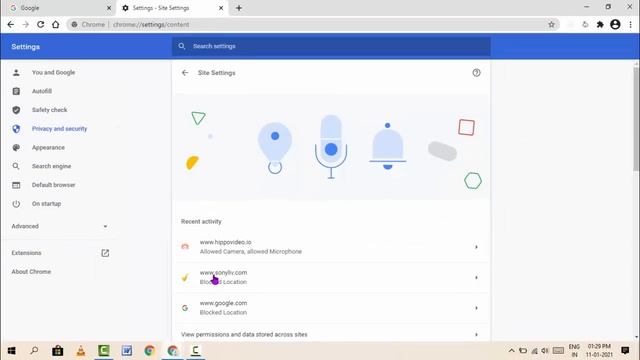Click the Default browser window icon
The width and height of the screenshot is (640, 360).
click(x=16, y=185)
